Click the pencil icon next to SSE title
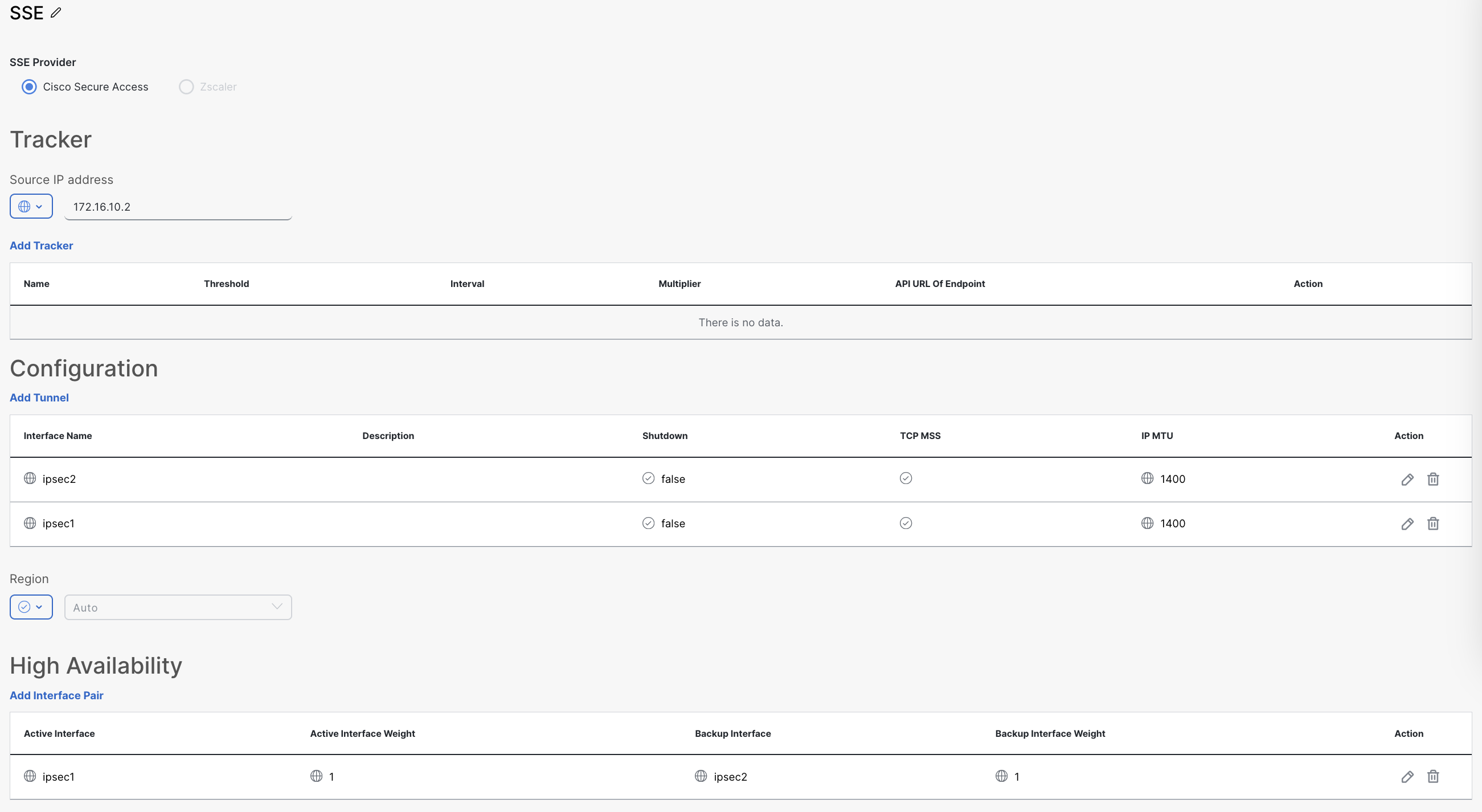 point(56,13)
